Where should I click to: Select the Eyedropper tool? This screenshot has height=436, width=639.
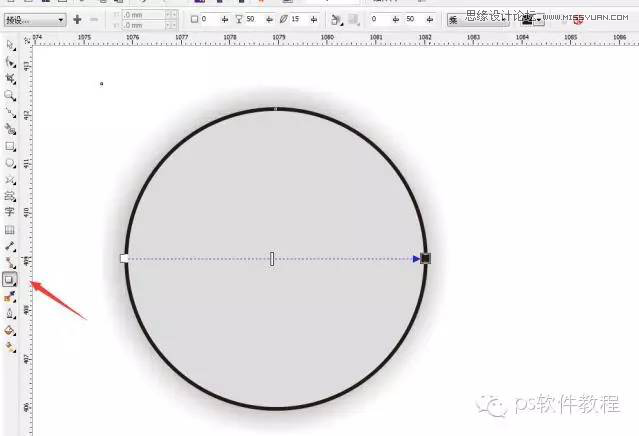coord(10,296)
